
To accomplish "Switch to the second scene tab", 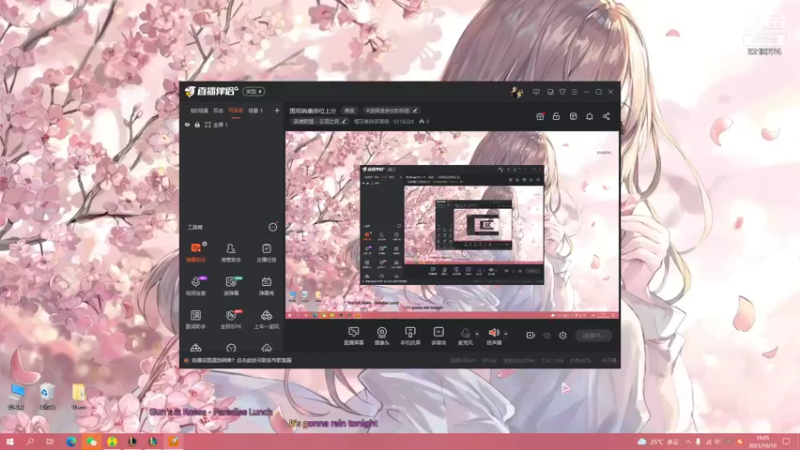I will click(218, 110).
